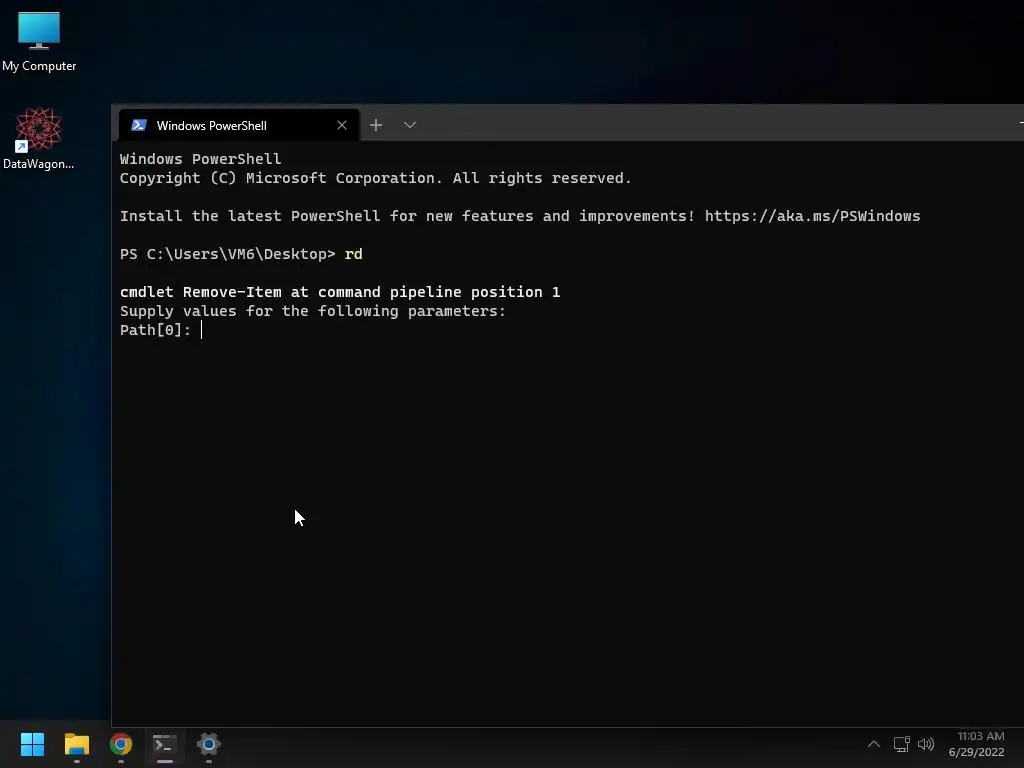1024x768 pixels.
Task: Open My Computer desktop icon
Action: [x=39, y=42]
